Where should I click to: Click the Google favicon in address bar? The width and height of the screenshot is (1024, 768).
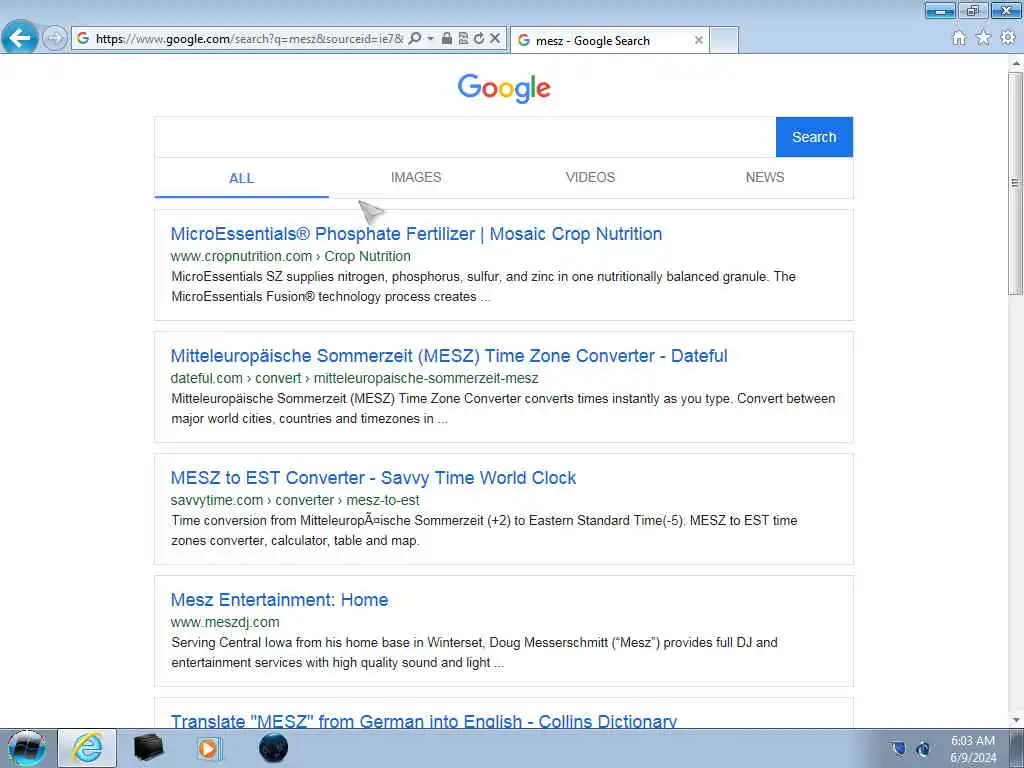pos(83,39)
